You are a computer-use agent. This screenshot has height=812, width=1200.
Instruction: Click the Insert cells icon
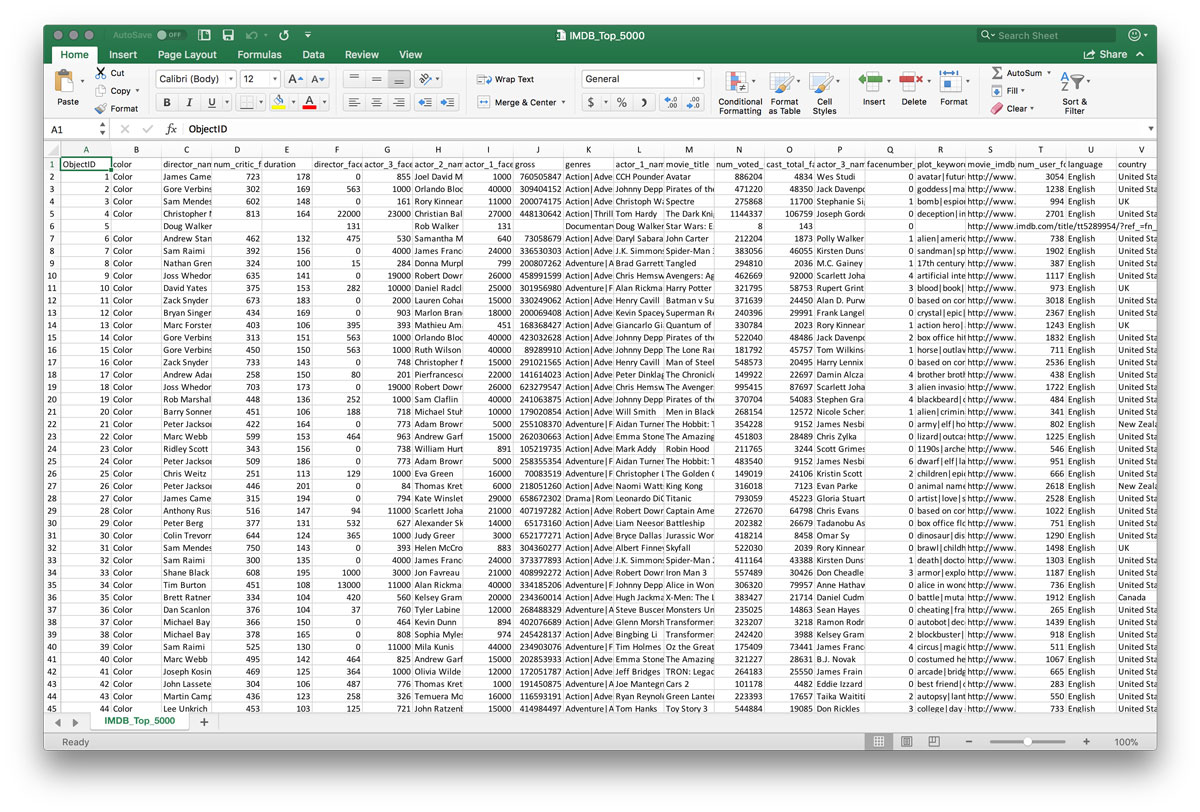tap(873, 82)
